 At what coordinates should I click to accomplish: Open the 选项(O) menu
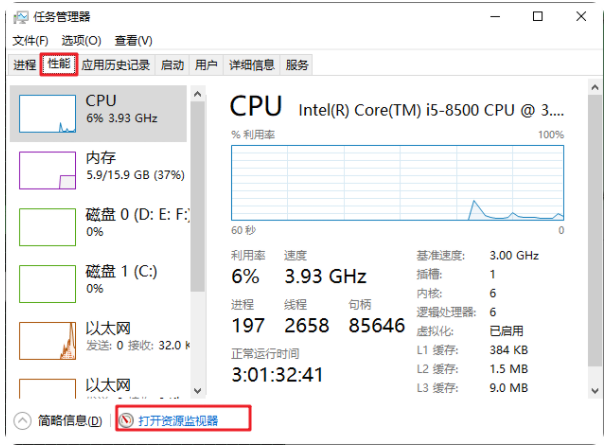(x=81, y=41)
